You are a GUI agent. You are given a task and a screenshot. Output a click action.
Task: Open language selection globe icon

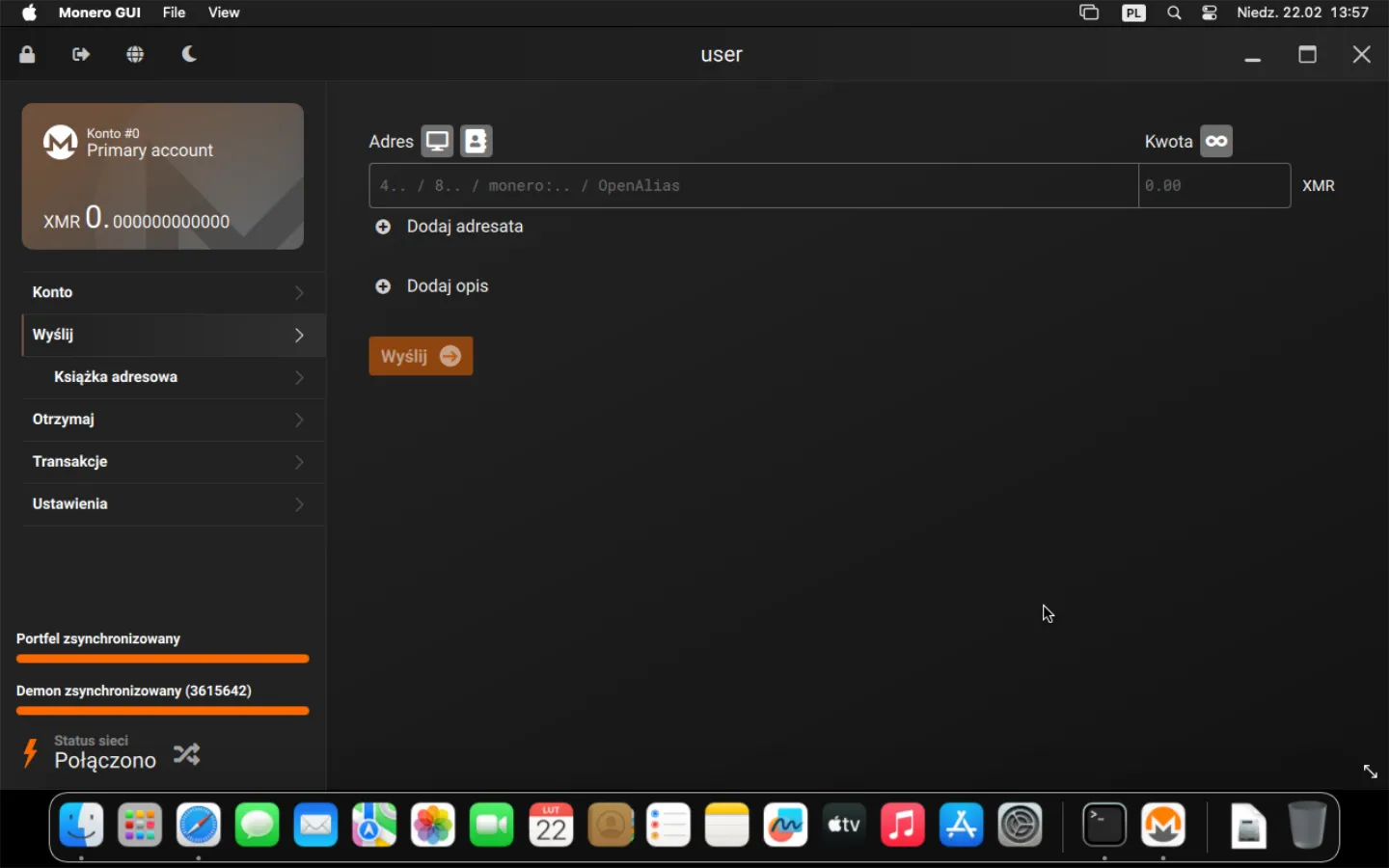[135, 54]
